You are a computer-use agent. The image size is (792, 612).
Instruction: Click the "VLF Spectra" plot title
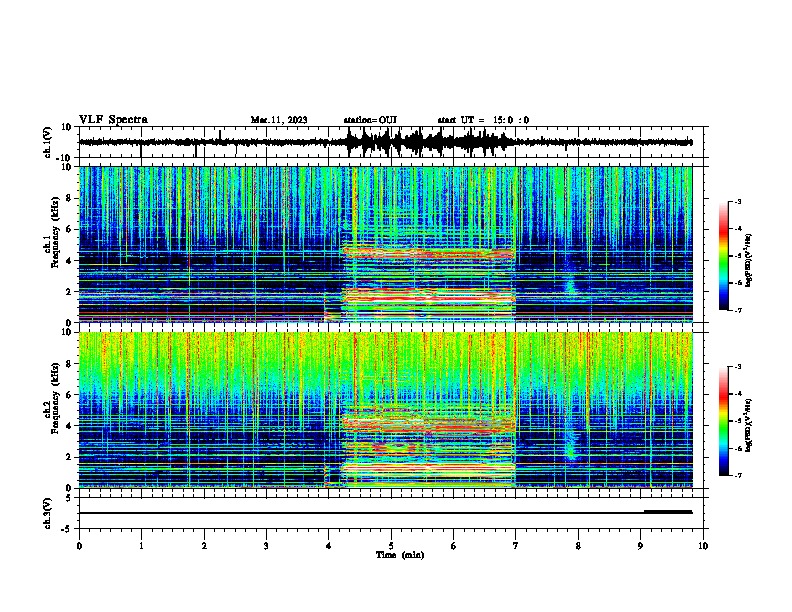pyautogui.click(x=113, y=120)
